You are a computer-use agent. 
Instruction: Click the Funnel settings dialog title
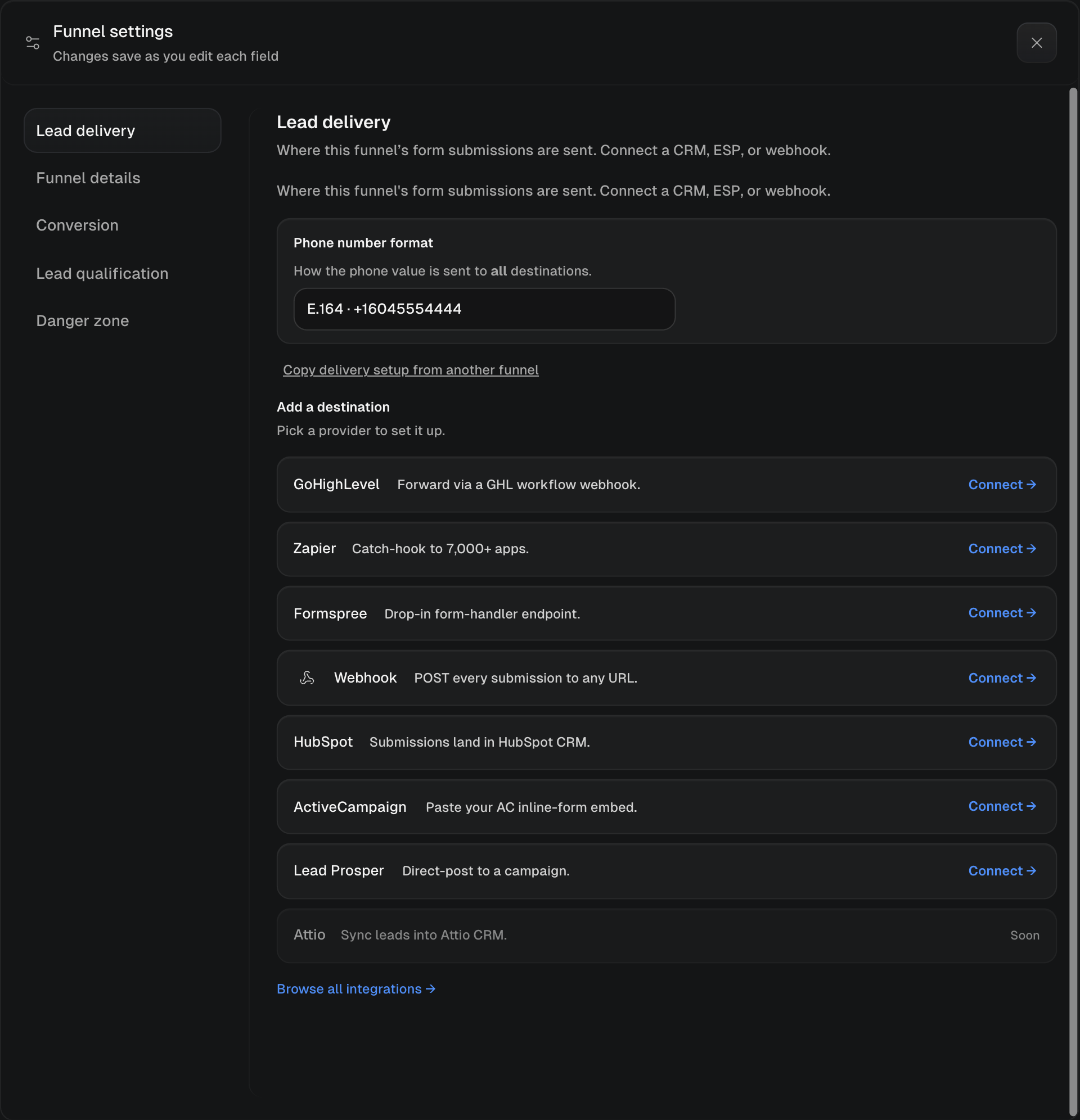[112, 31]
